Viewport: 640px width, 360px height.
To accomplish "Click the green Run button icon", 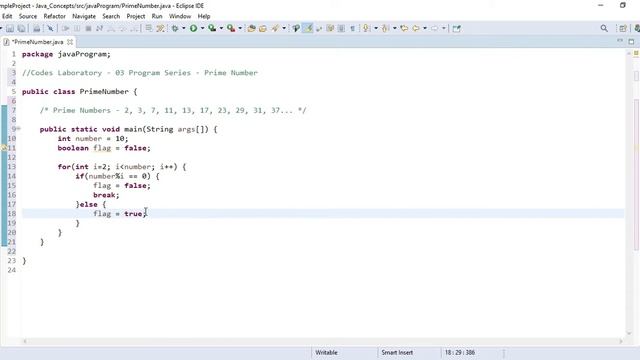I will (x=193, y=28).
